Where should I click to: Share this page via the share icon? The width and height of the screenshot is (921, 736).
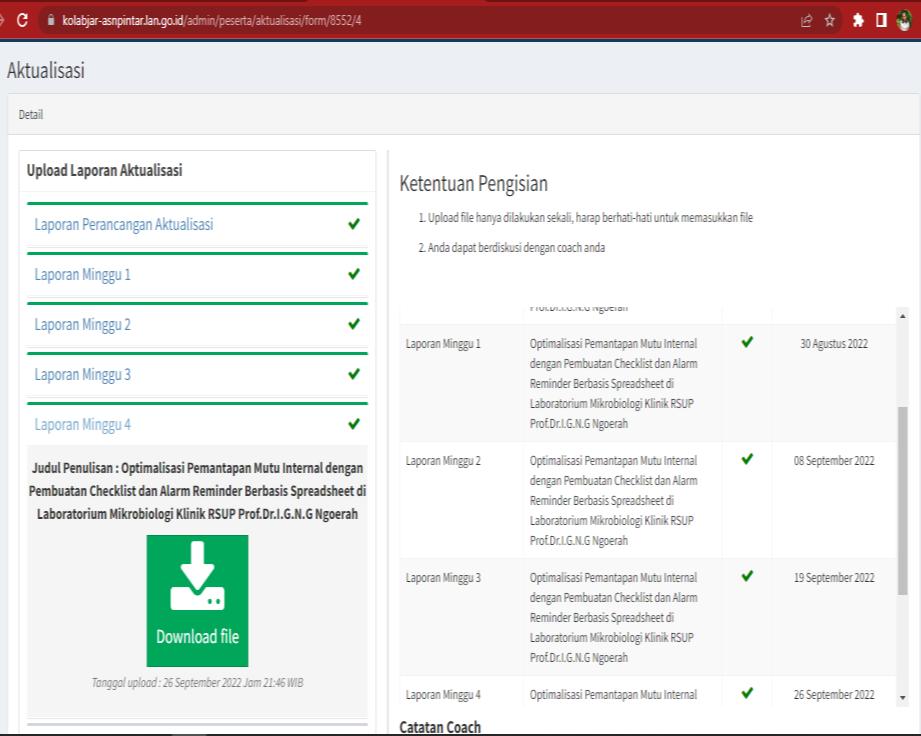[806, 21]
